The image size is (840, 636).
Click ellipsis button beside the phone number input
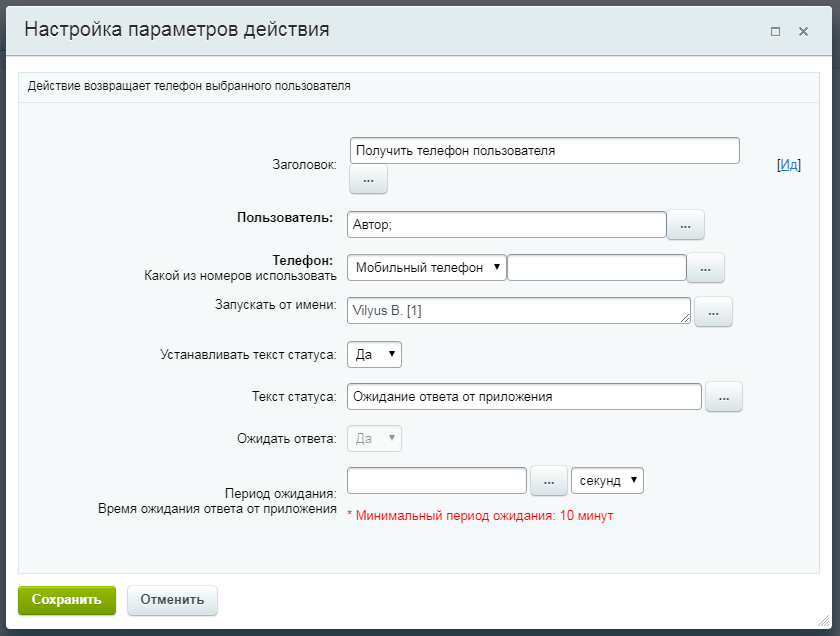(705, 268)
